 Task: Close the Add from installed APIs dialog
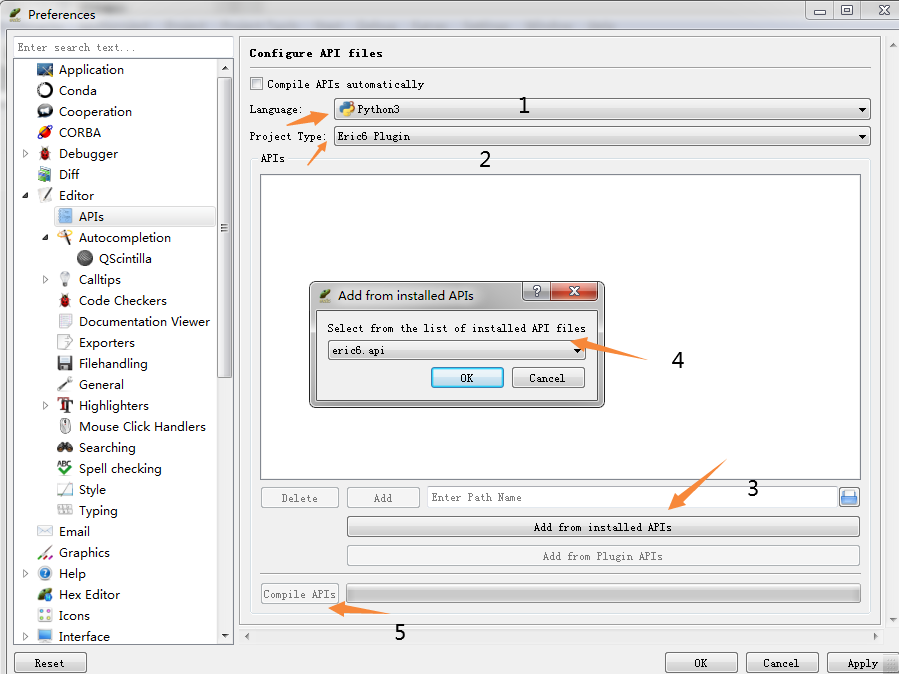(x=574, y=291)
